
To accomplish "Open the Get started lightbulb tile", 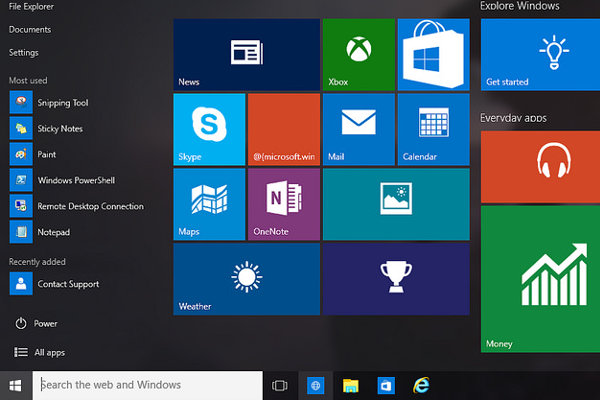I will (540, 54).
